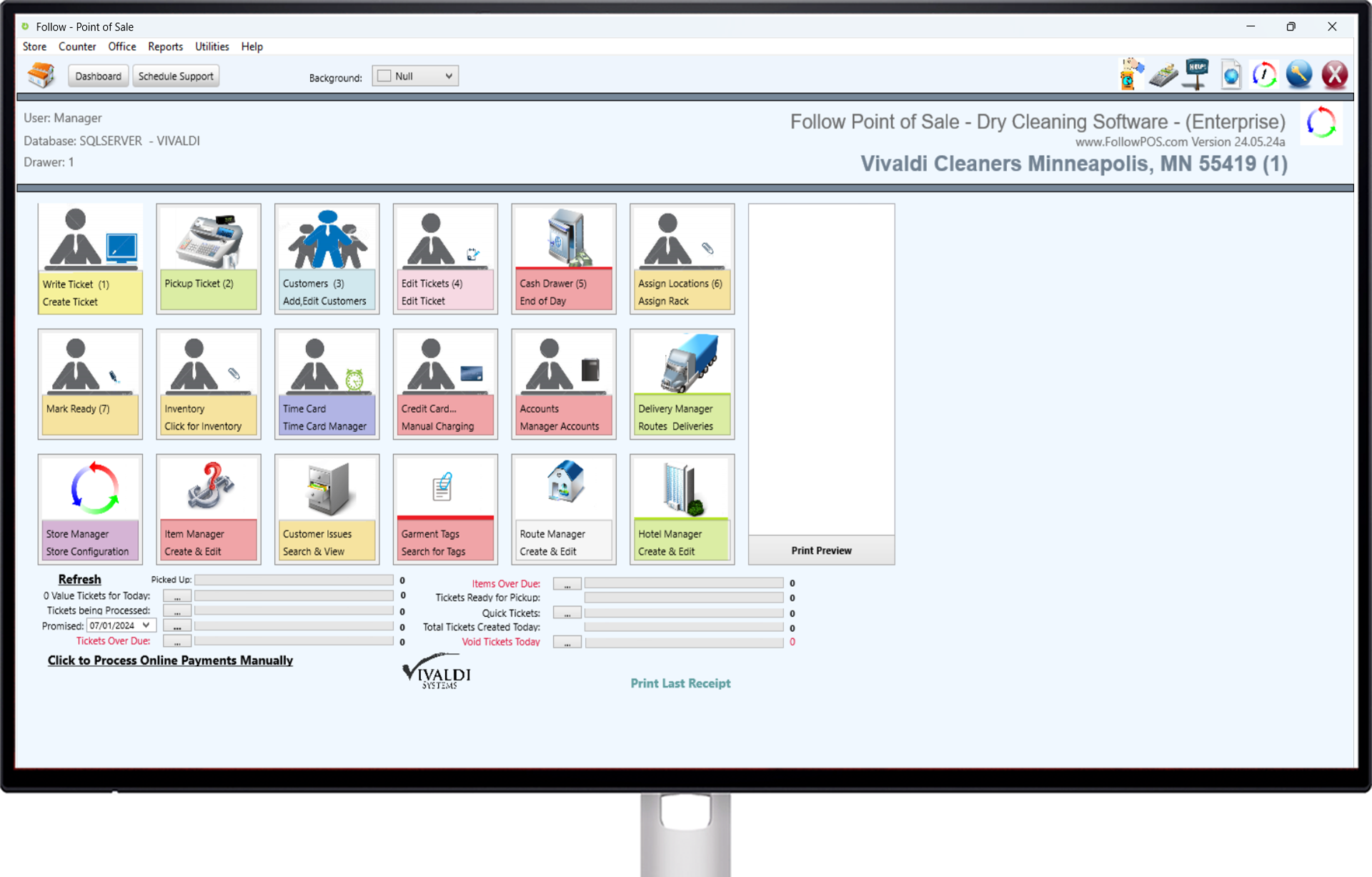Click 'www.FollowPOS.com Version 24.05.24a' text

[x=1180, y=142]
